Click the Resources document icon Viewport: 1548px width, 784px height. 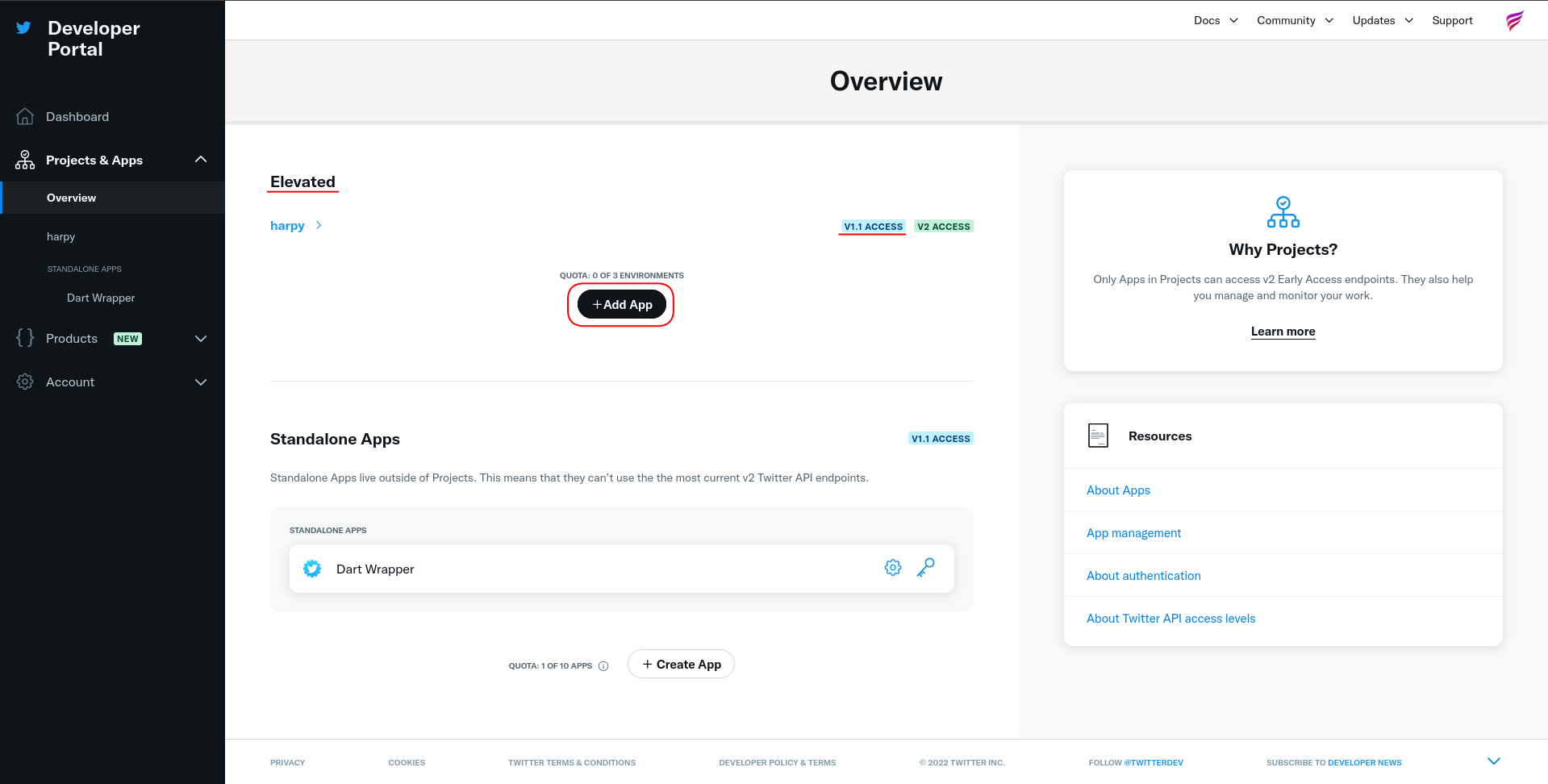coord(1098,436)
